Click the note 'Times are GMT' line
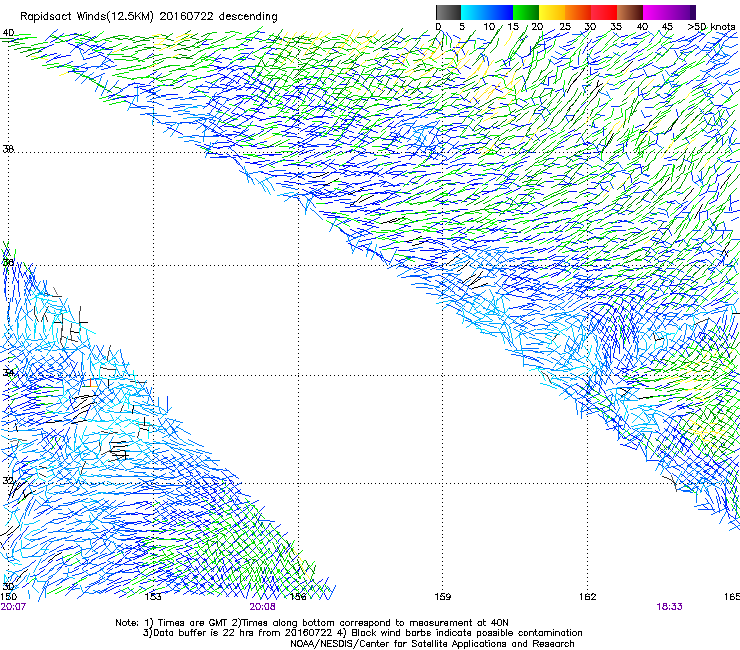Image resolution: width=740 pixels, height=650 pixels. coord(312,623)
